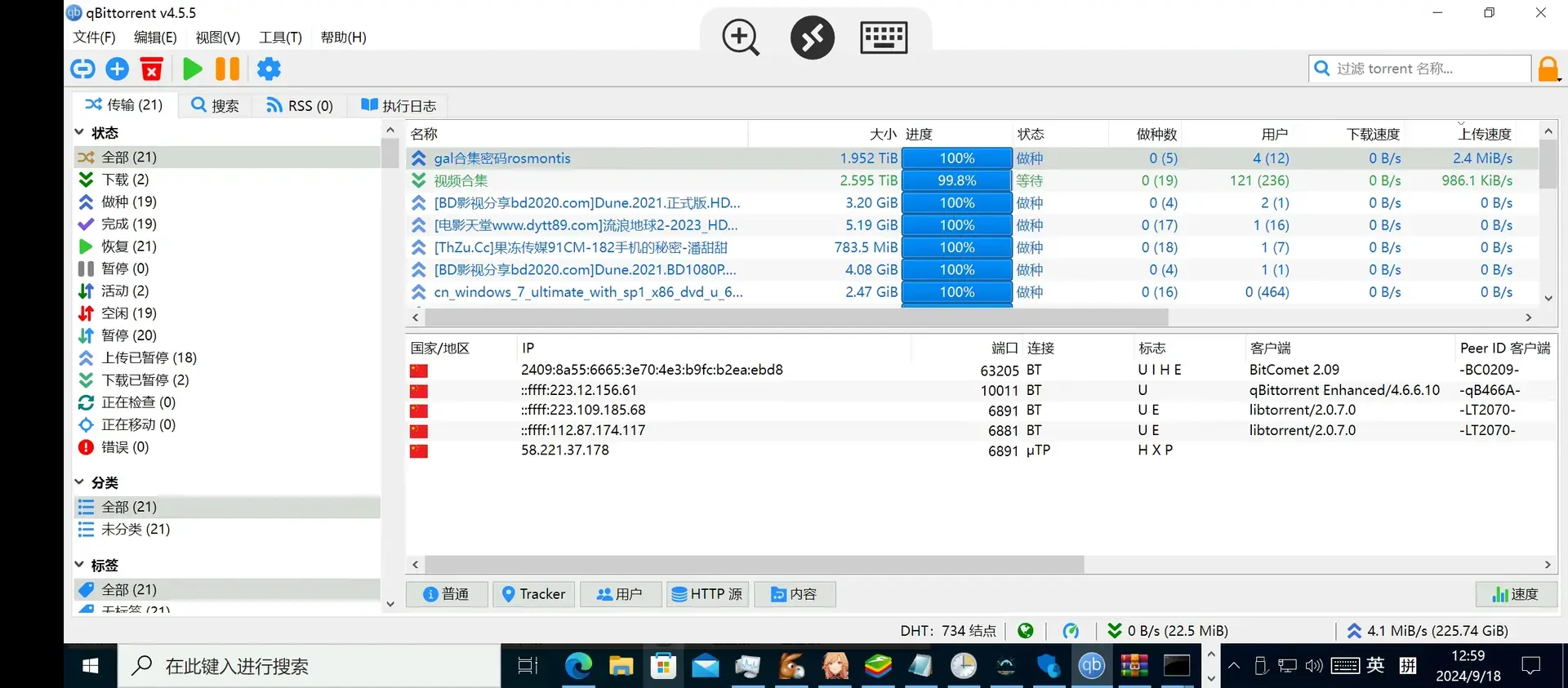Click the zoom magnifier overlay icon

coord(741,38)
